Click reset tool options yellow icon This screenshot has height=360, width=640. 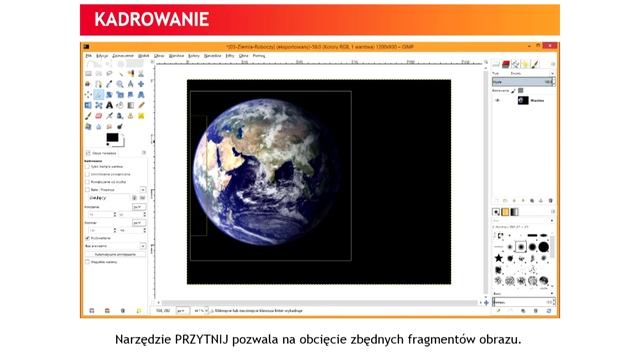pyautogui.click(x=138, y=311)
